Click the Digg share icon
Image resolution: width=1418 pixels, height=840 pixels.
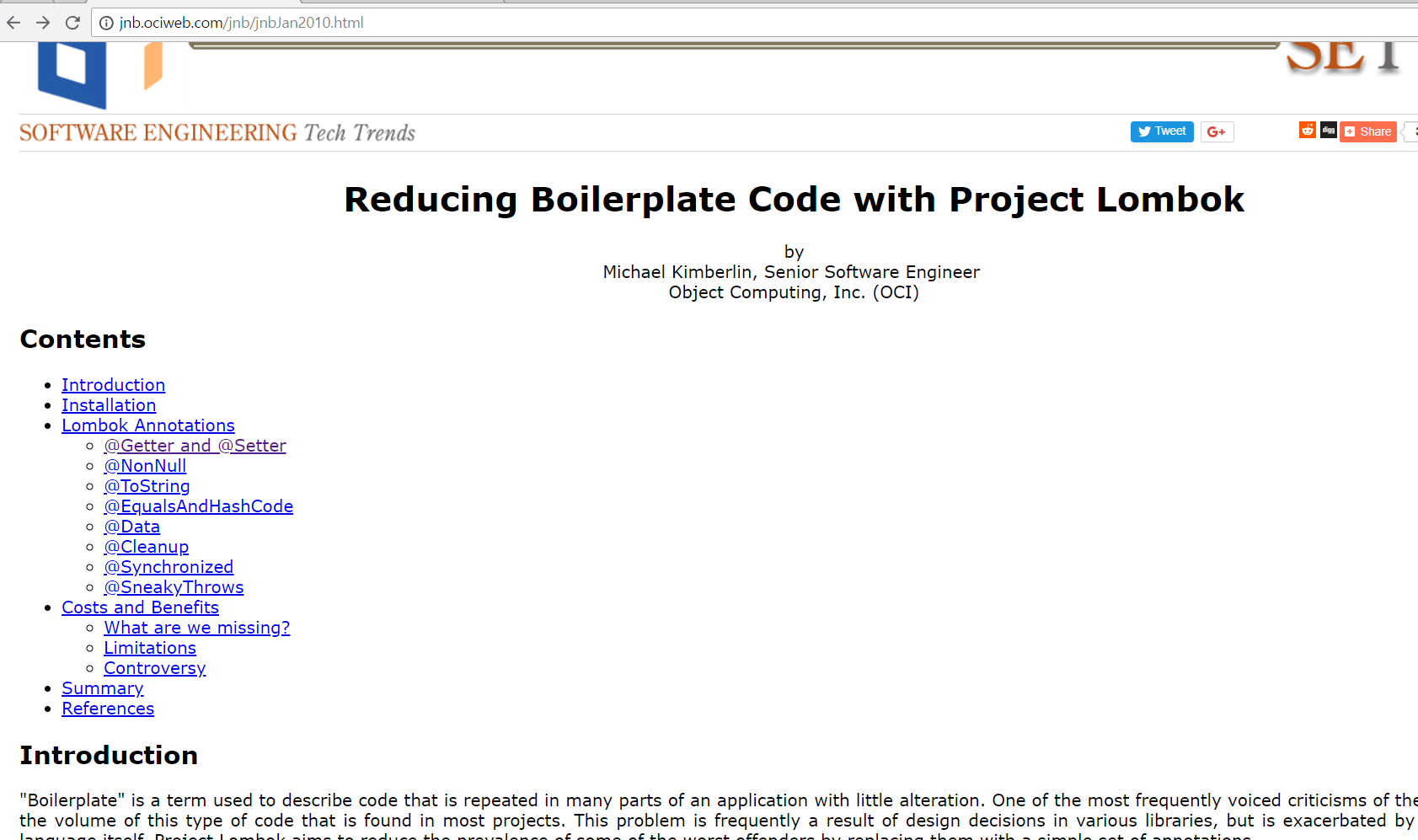pos(1329,130)
